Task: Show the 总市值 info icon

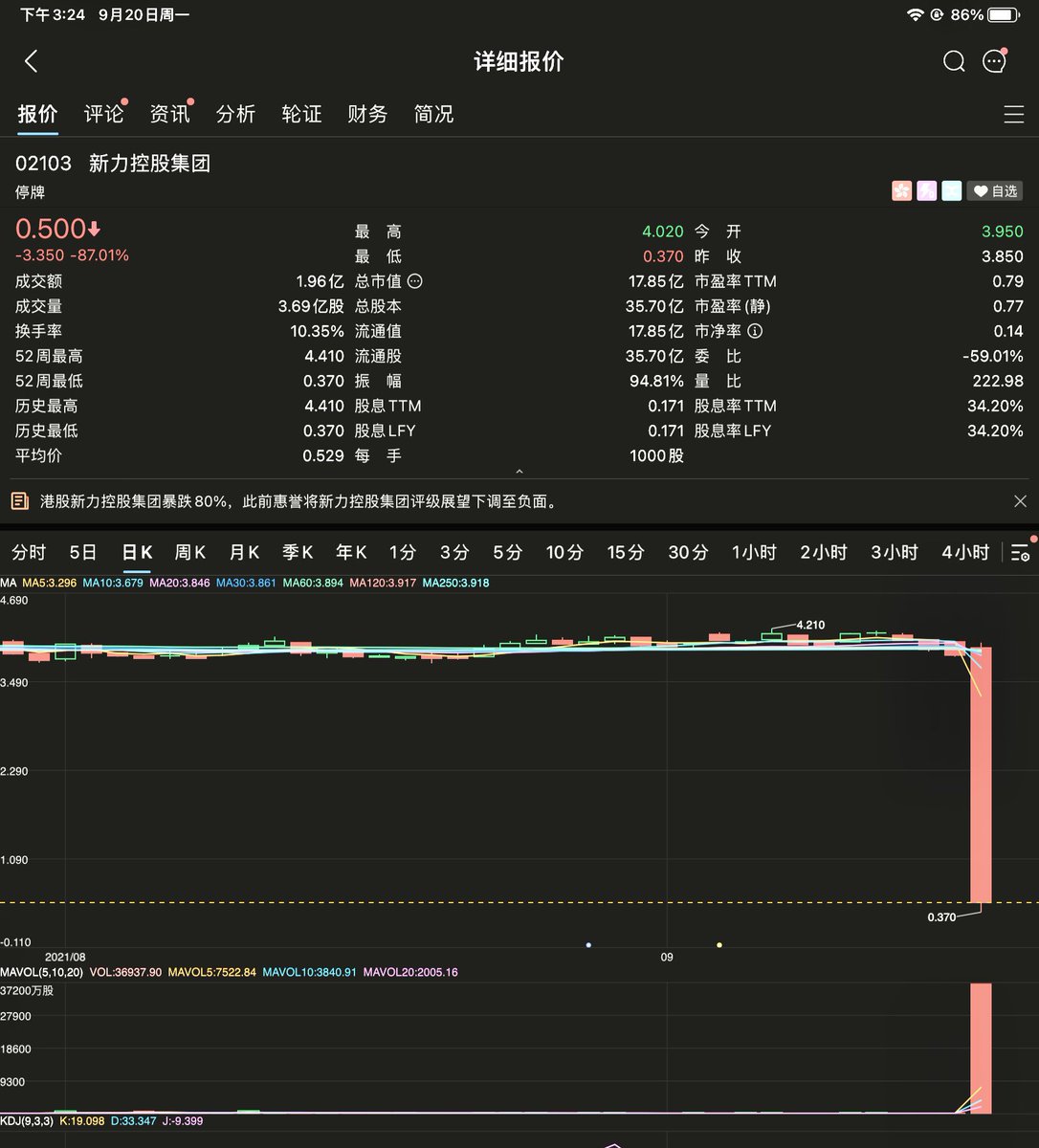Action: [415, 281]
